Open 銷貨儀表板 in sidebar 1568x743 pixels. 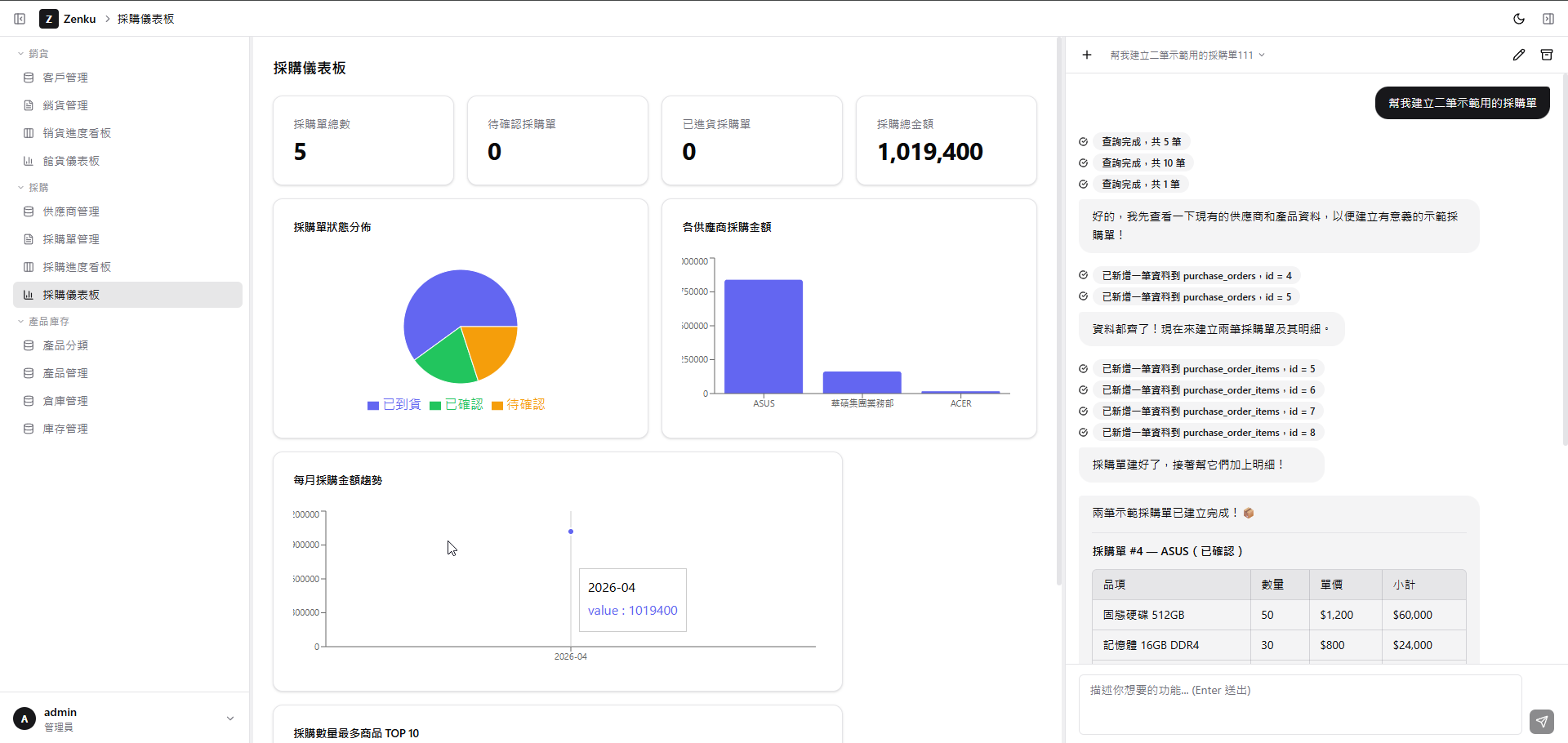click(x=127, y=161)
